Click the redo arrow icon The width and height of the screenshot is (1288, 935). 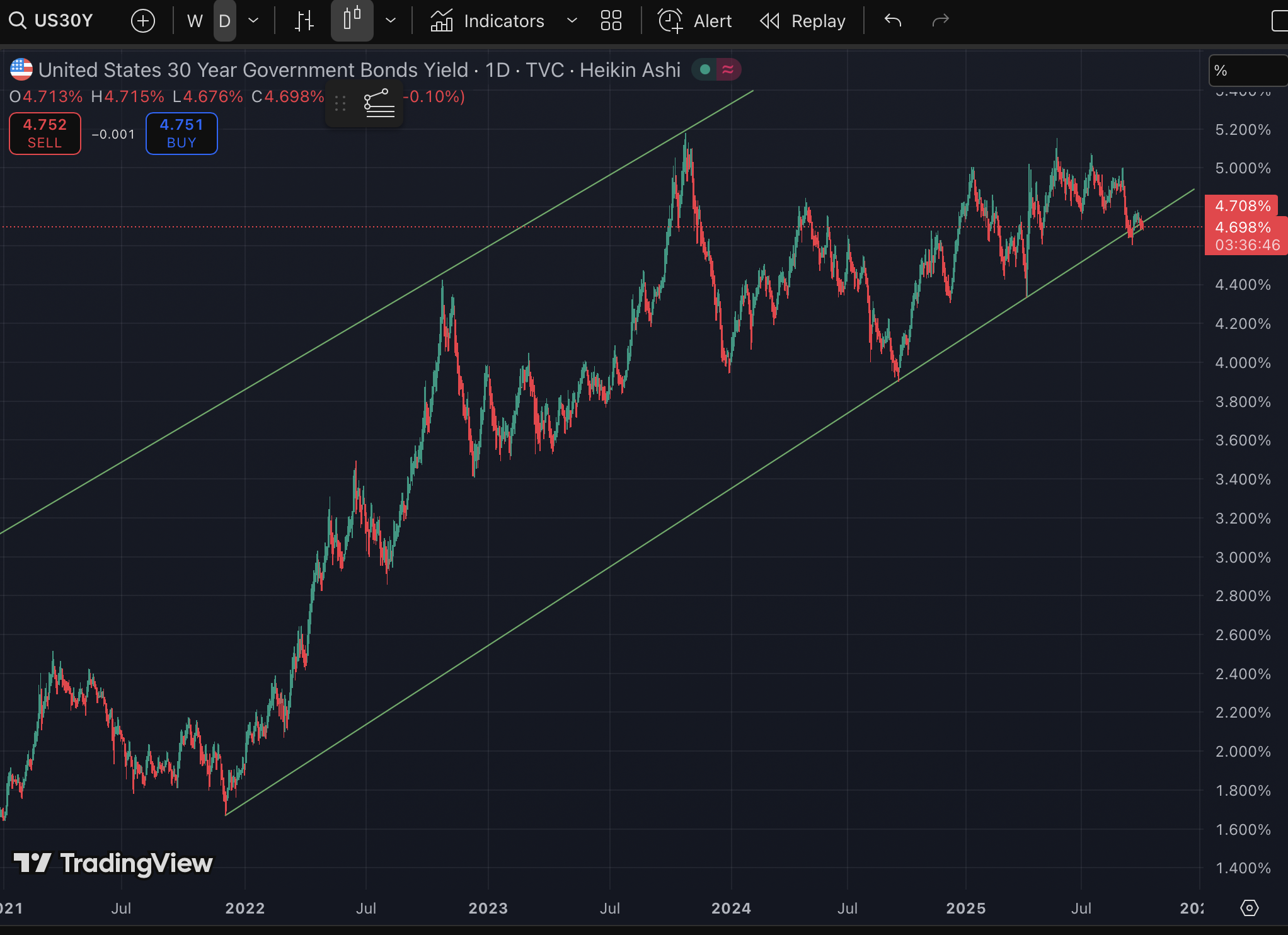pyautogui.click(x=940, y=21)
